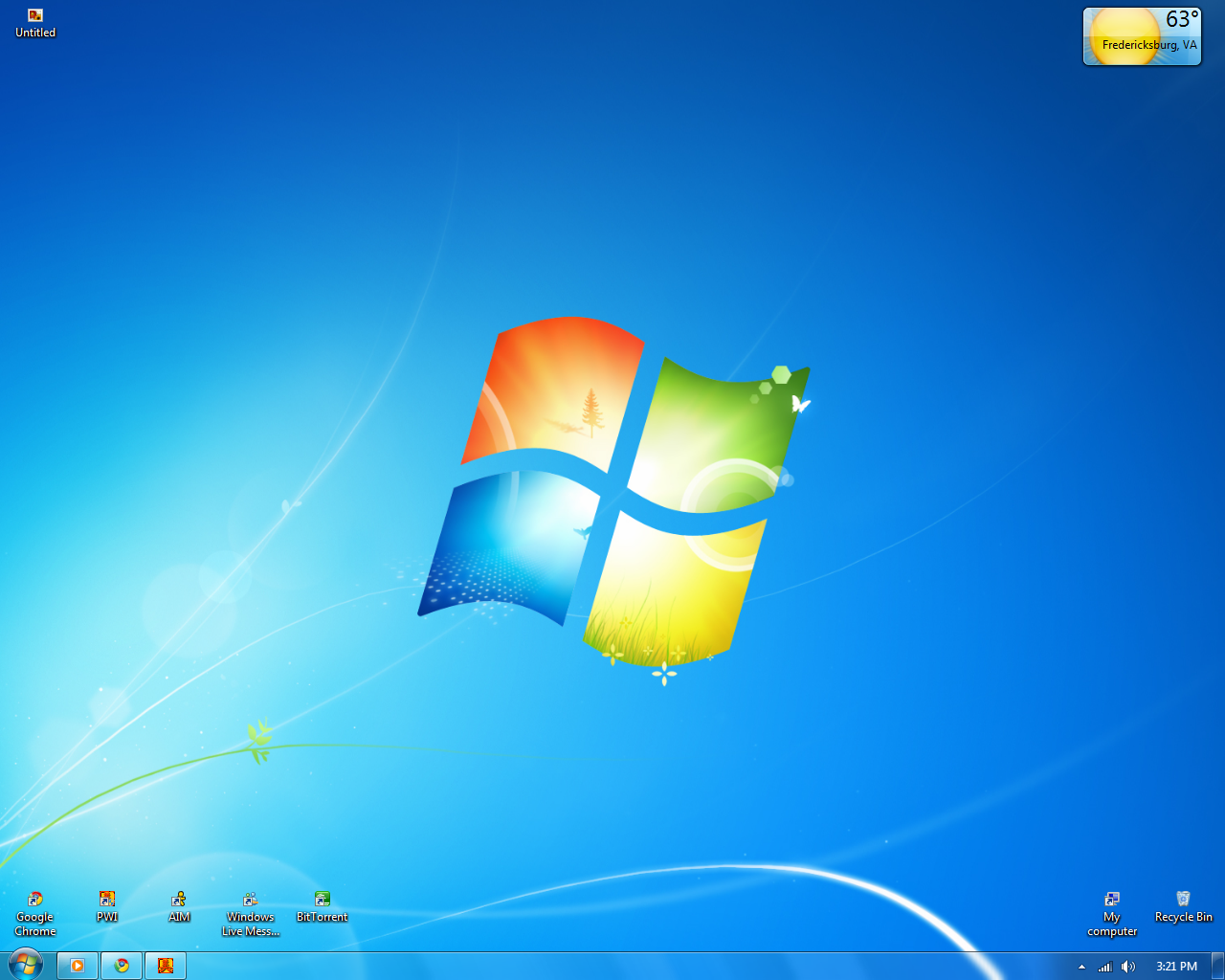Open the pinned Chrome taskbar button
Image resolution: width=1225 pixels, height=980 pixels.
(x=122, y=966)
